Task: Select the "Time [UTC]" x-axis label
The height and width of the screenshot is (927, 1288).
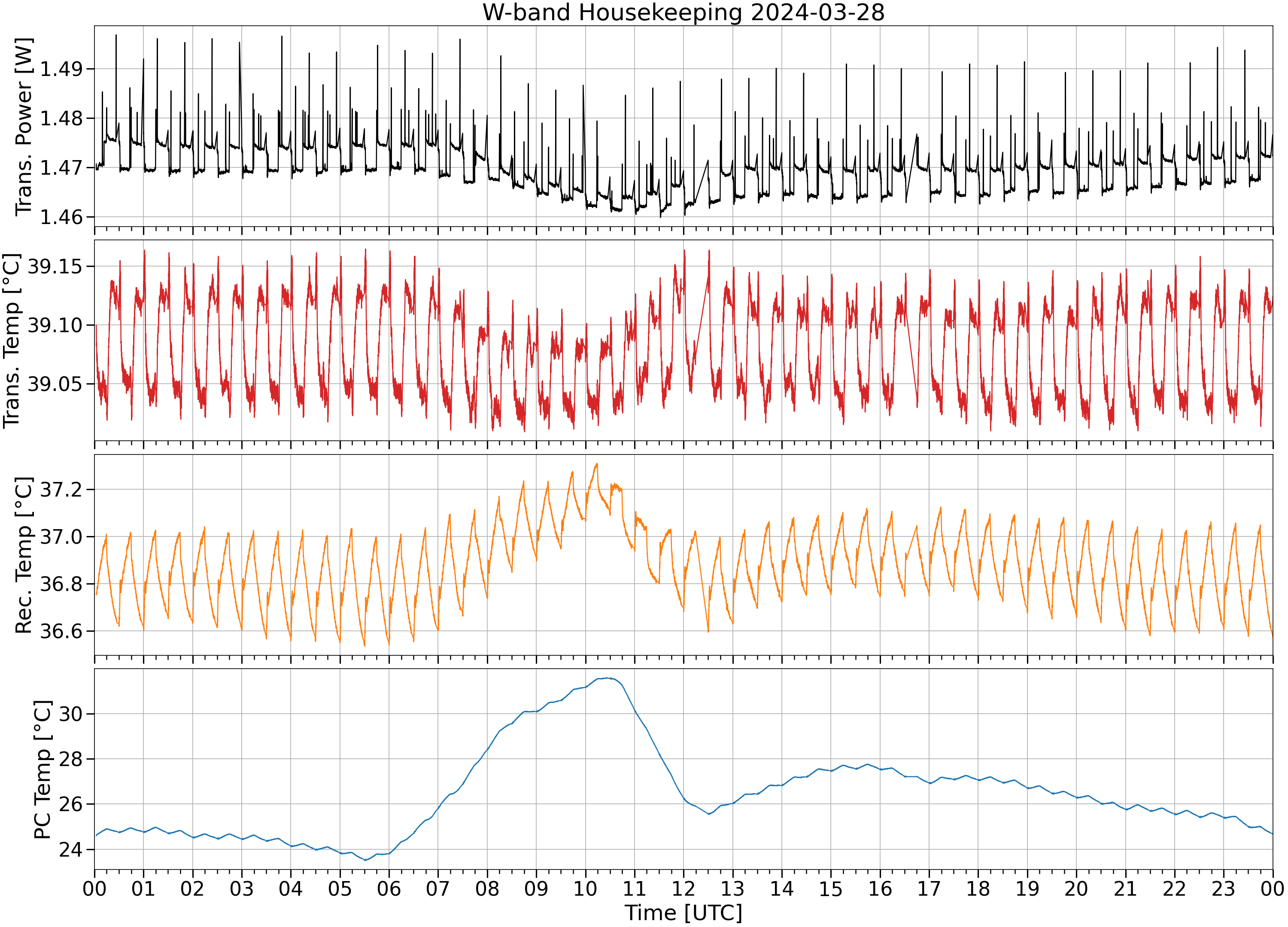Action: pyautogui.click(x=683, y=913)
